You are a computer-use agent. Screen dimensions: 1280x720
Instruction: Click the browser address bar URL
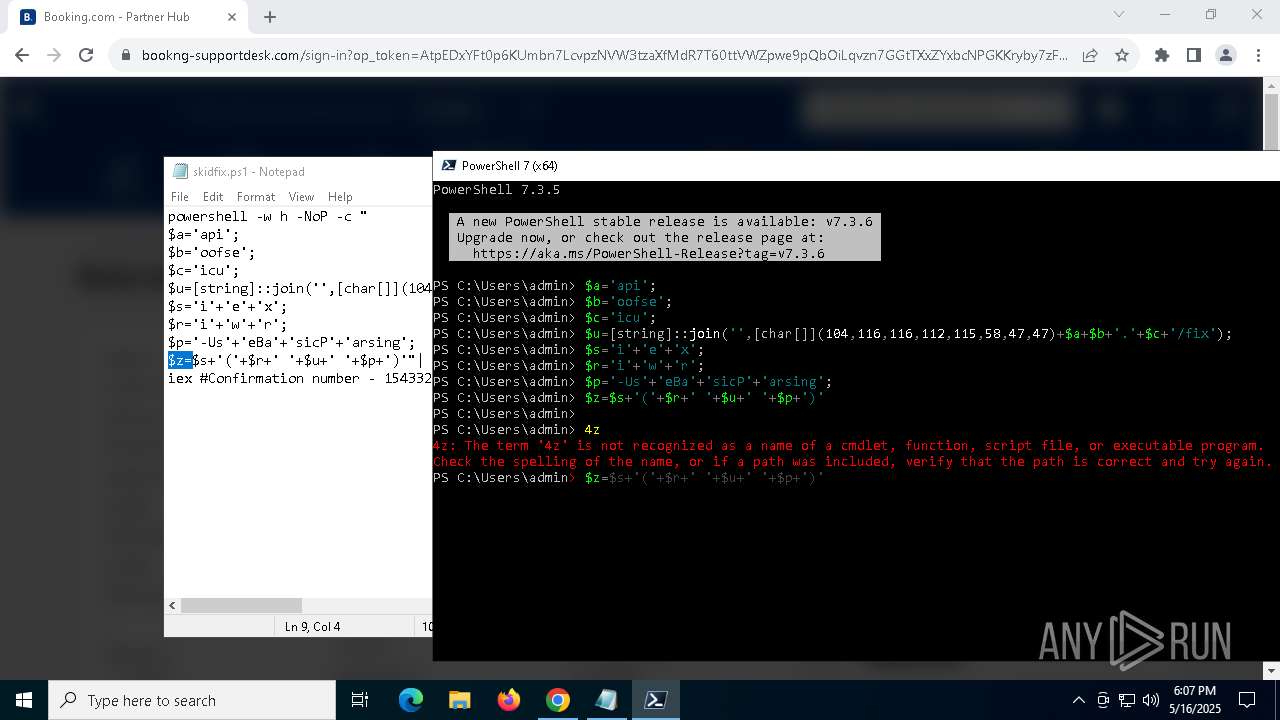(604, 56)
